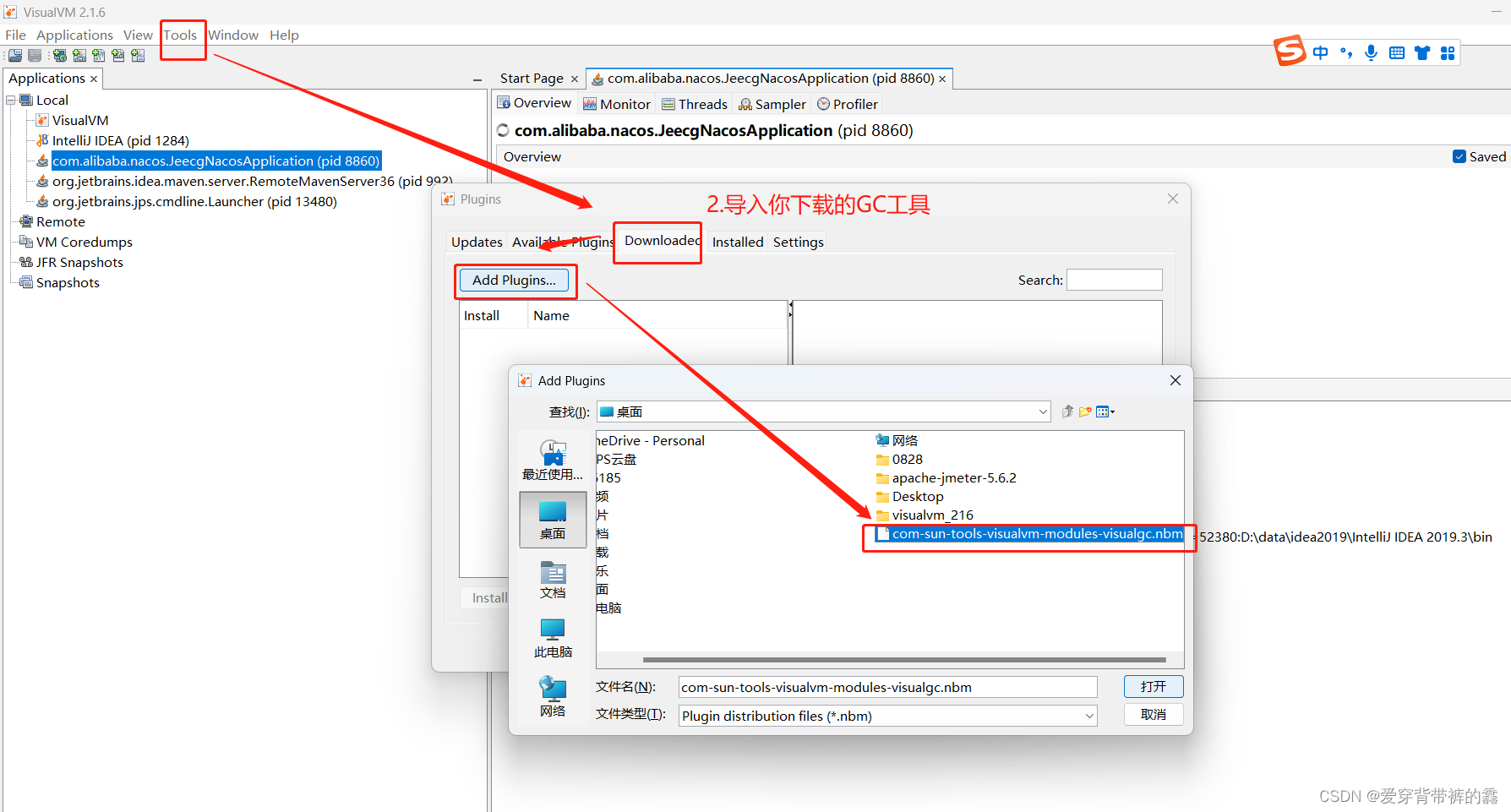Select the visualgc.nbm file in list

(1029, 534)
